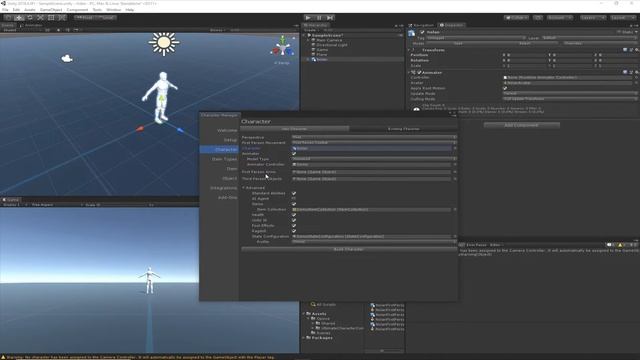Select the Hand tool in the toolbar
This screenshot has height=360, width=640.
8,18
